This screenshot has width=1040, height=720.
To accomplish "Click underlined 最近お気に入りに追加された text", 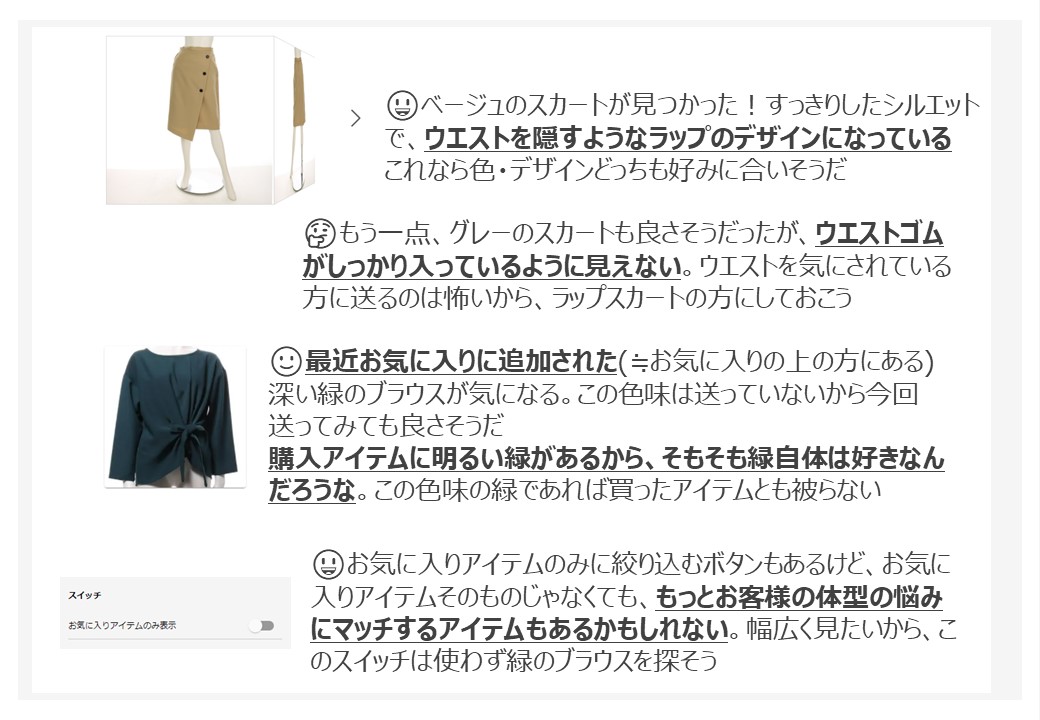I will coord(460,361).
